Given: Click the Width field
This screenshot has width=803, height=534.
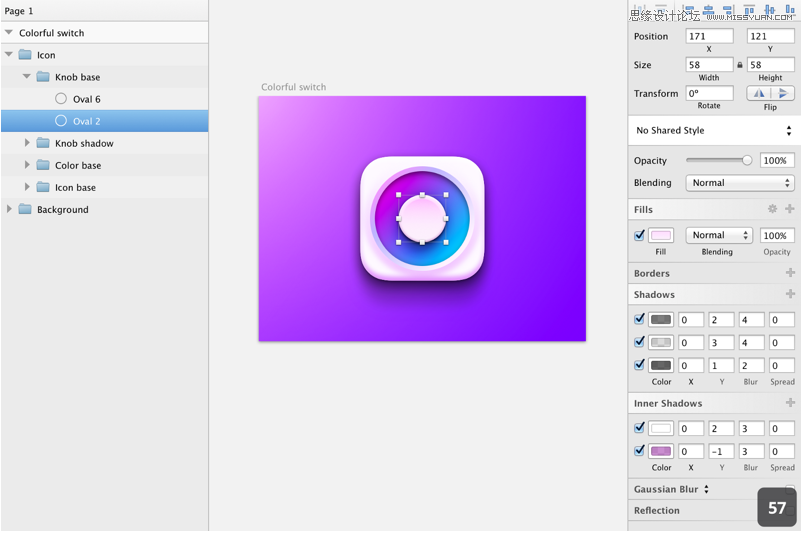Looking at the screenshot, I should pos(709,65).
